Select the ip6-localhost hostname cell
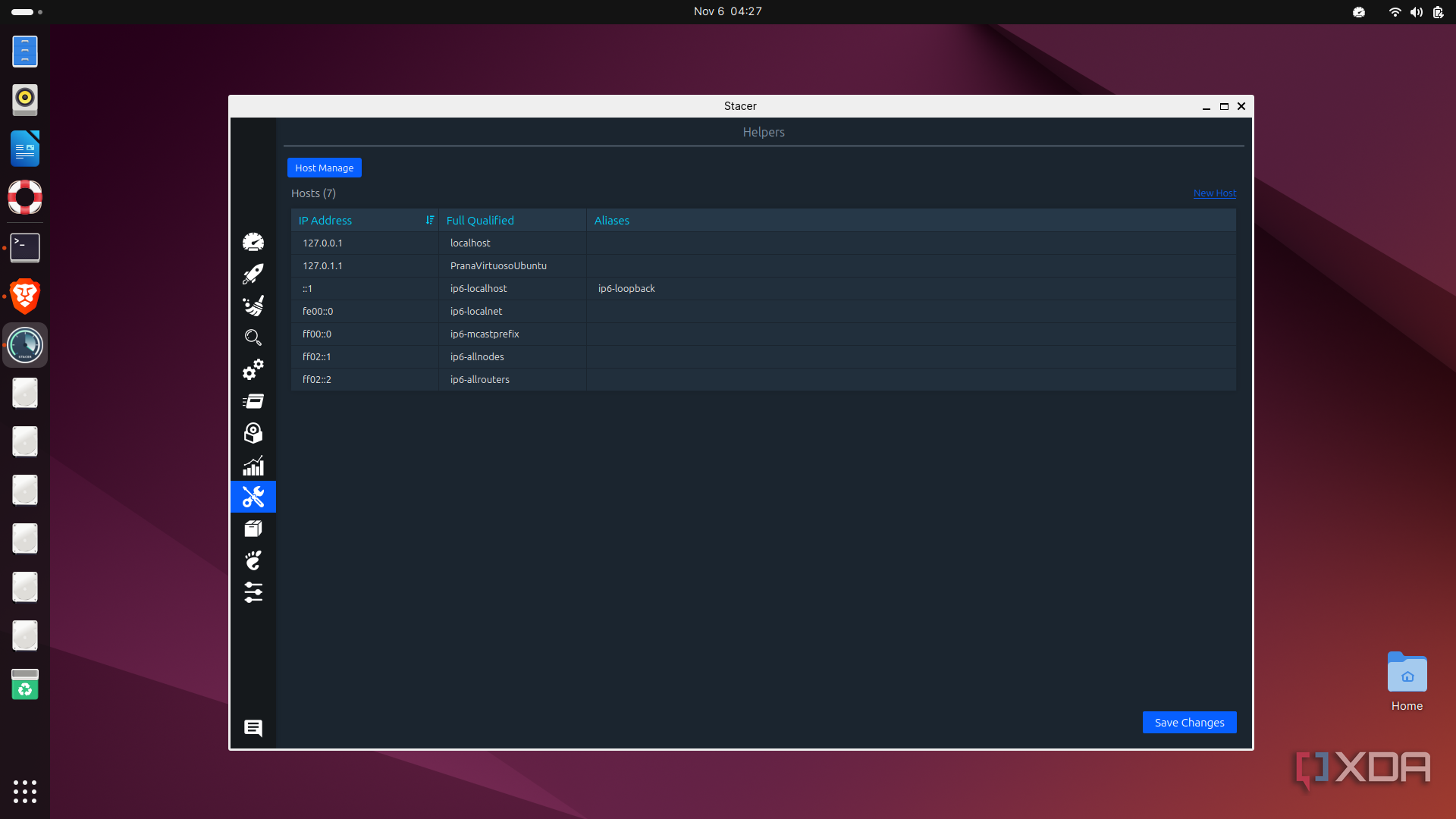1456x819 pixels. tap(513, 288)
